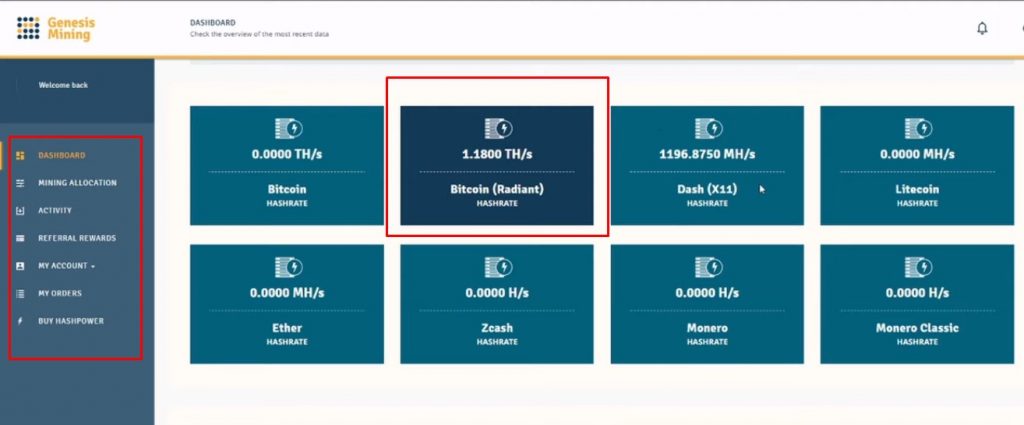Select the Ether card name
Viewport: 1024px width, 425px height.
(x=287, y=328)
